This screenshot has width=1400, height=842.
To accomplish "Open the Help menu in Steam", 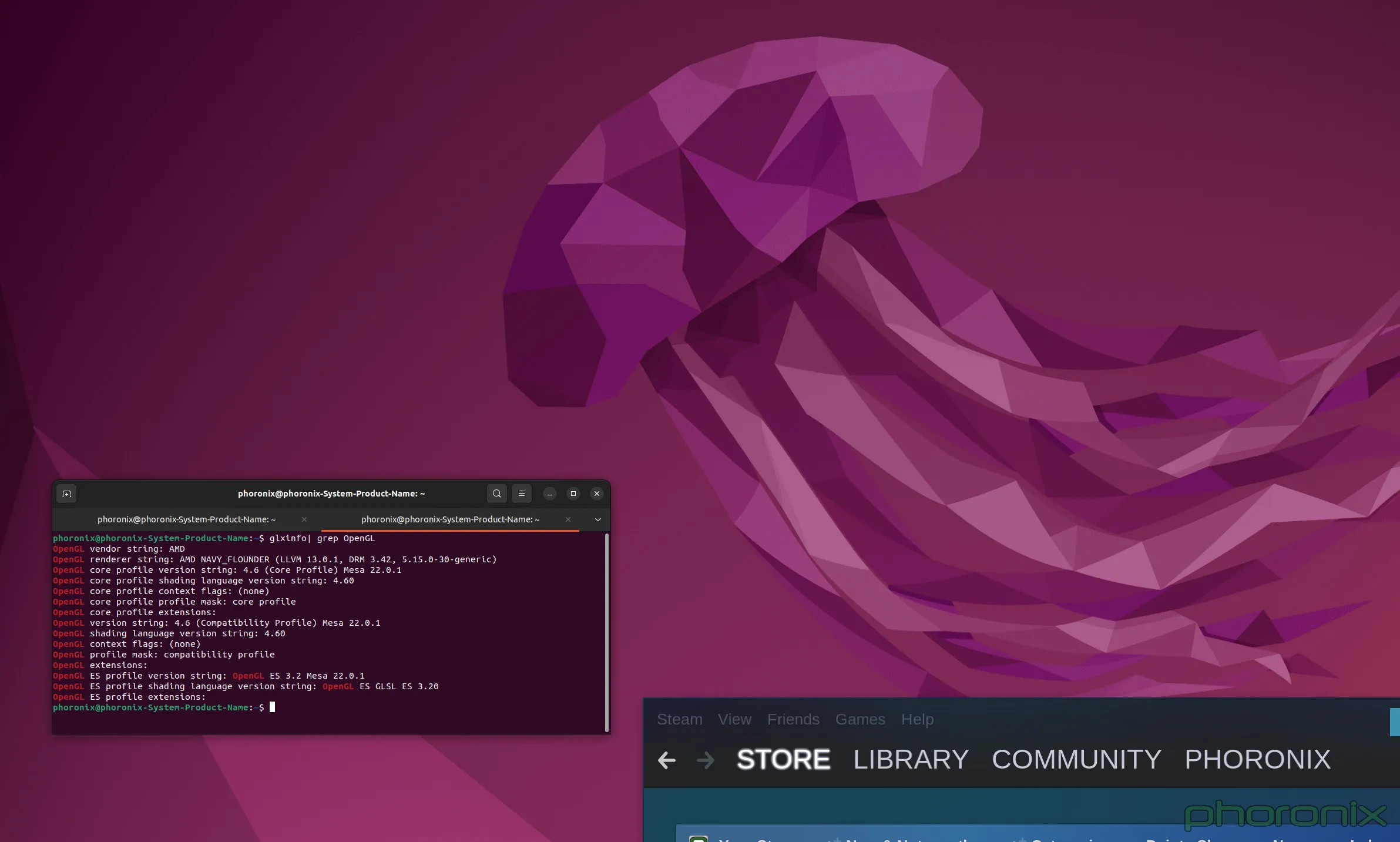I will (x=917, y=719).
